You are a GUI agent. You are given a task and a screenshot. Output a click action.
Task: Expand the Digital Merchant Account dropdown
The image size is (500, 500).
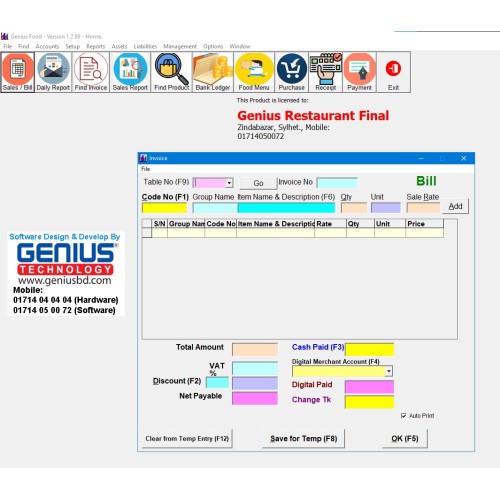[389, 371]
